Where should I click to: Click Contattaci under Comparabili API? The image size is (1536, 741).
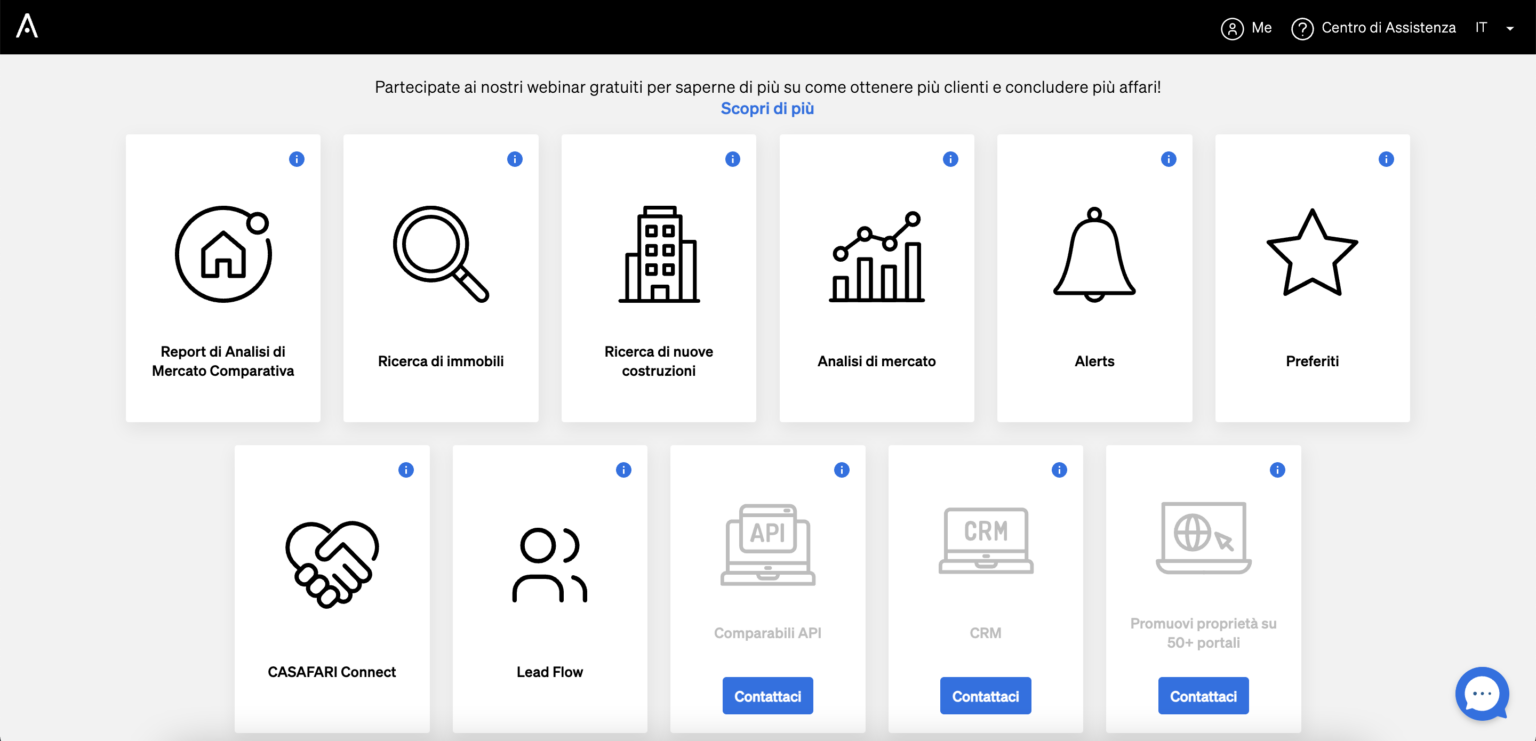coord(768,696)
